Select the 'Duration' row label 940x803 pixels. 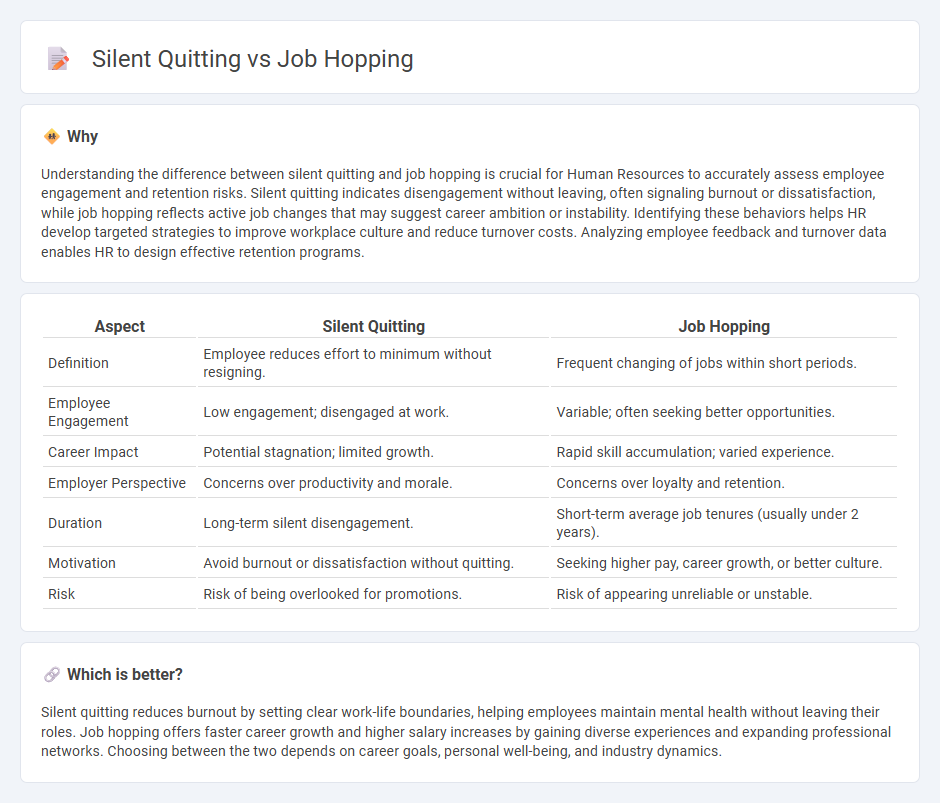point(75,523)
